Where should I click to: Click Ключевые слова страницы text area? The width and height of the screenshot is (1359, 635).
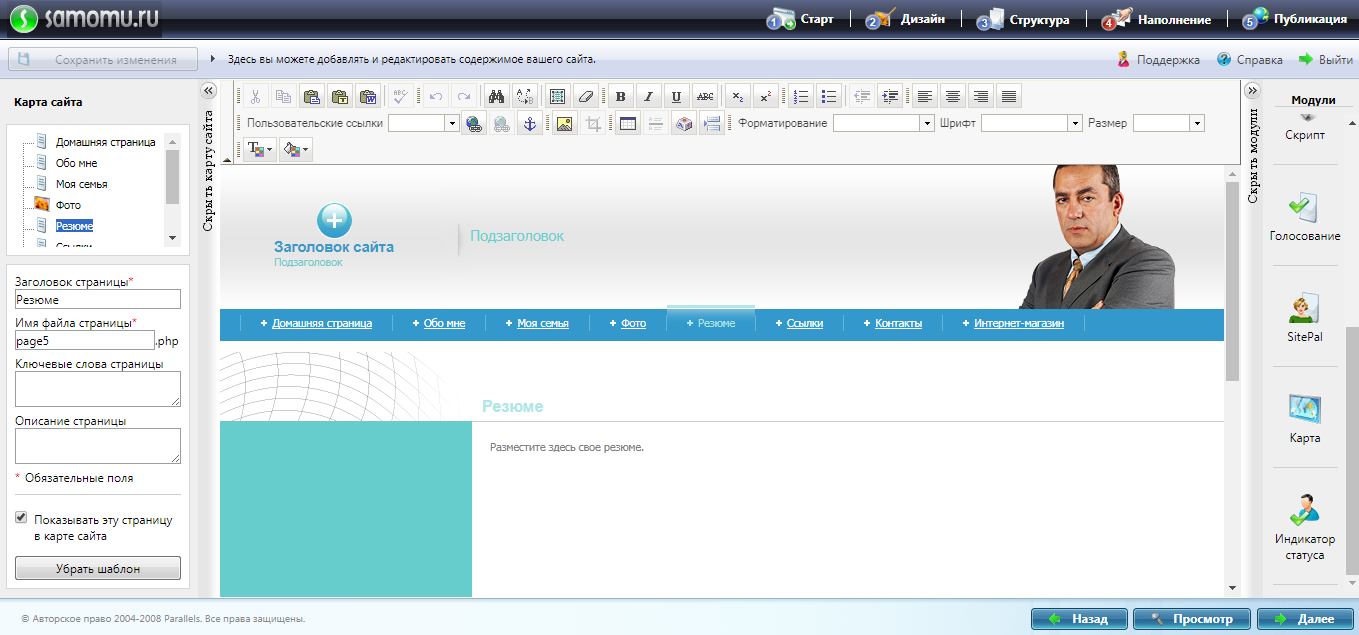click(98, 389)
